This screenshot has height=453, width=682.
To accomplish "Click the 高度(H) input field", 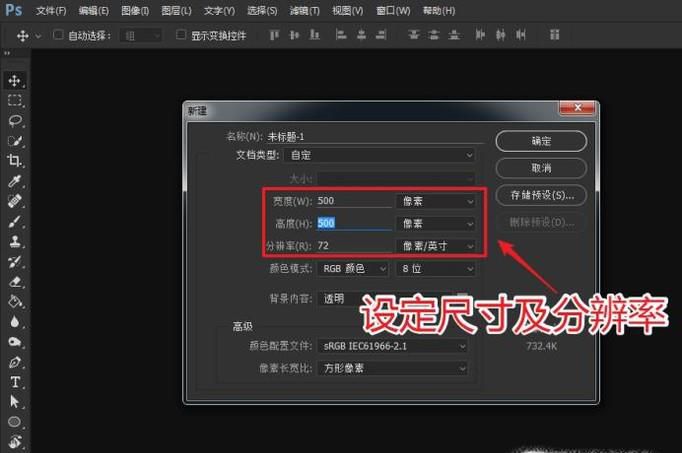I will coord(354,223).
